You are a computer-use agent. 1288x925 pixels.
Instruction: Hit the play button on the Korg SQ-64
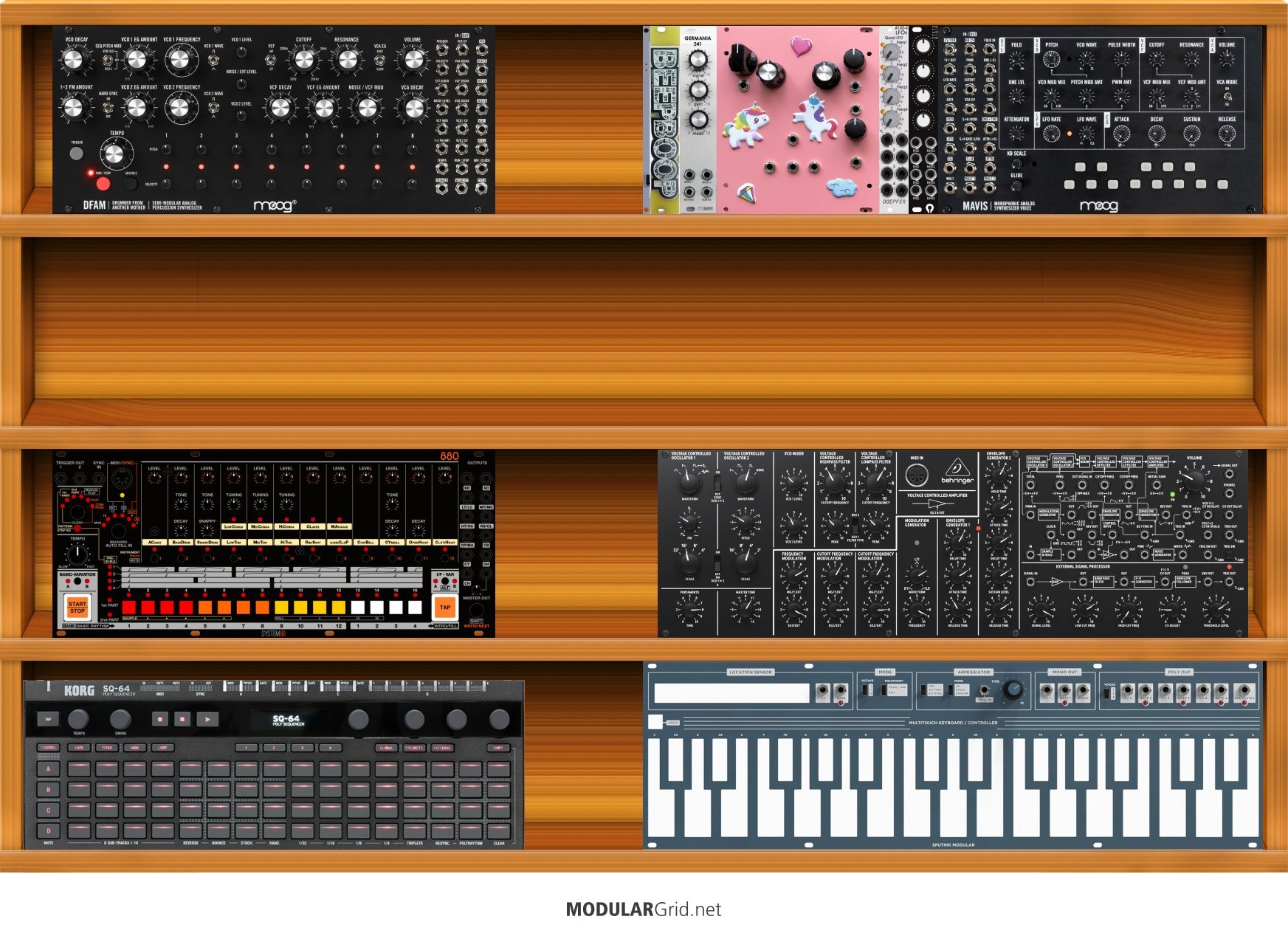click(207, 719)
